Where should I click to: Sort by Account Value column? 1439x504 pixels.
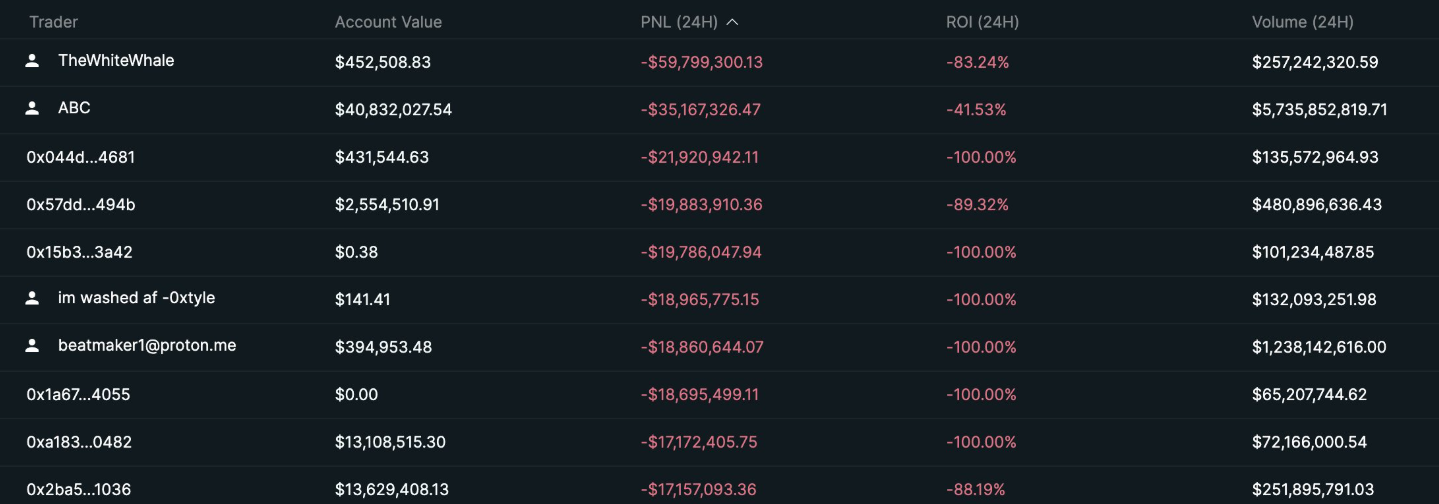point(388,22)
